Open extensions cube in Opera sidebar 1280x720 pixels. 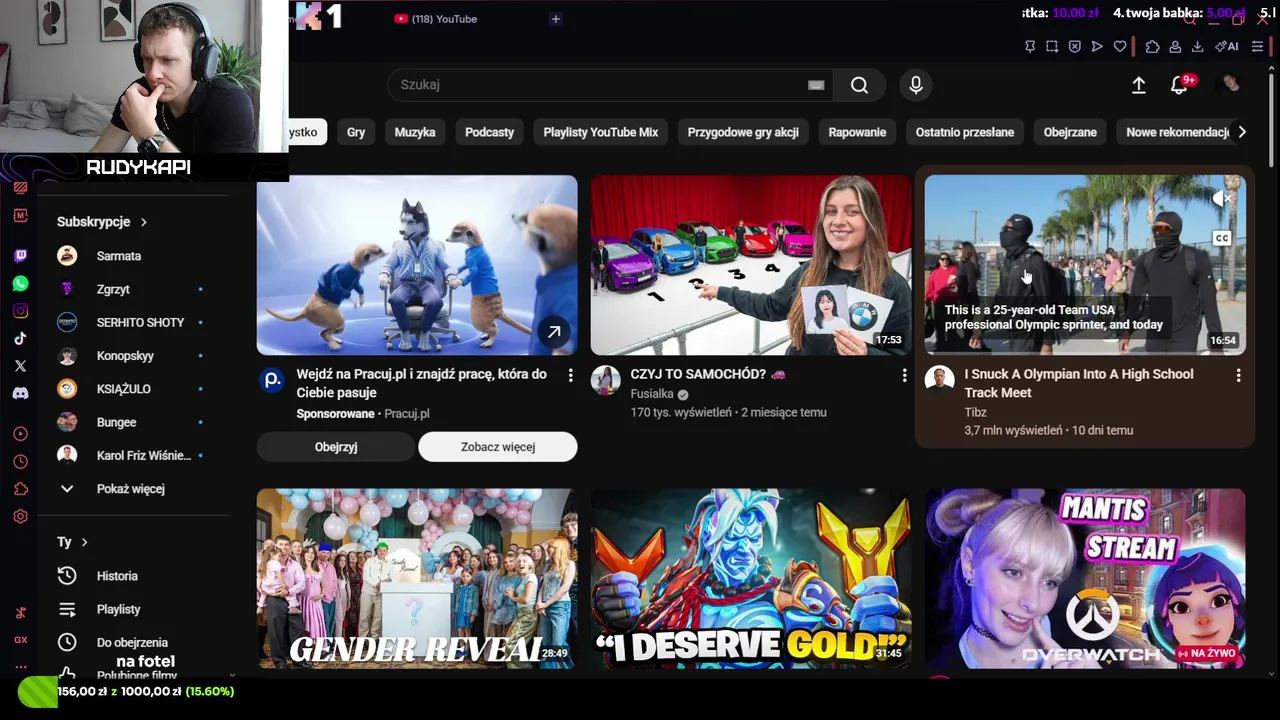(20, 489)
